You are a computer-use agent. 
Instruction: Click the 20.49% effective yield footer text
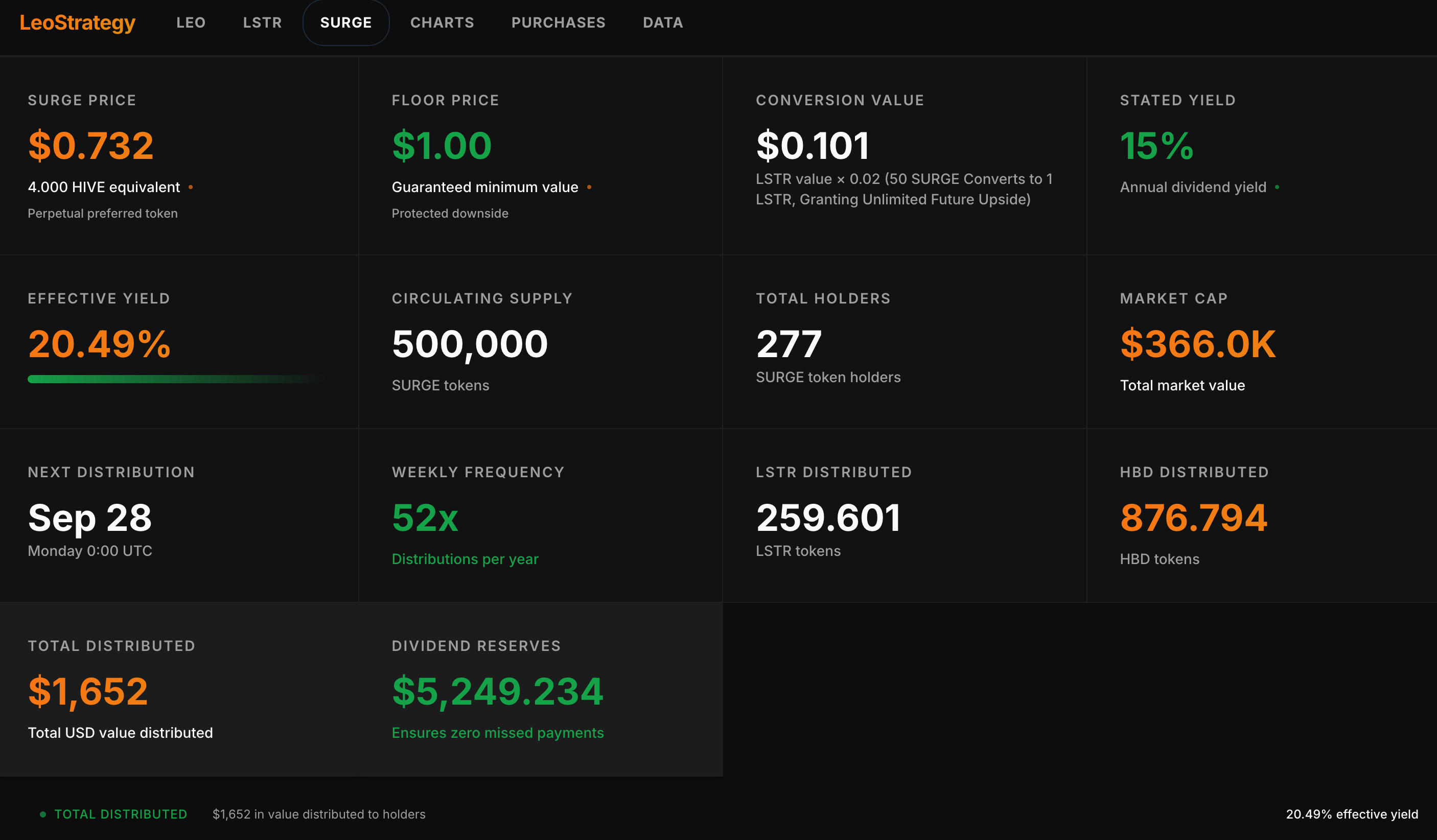[x=1352, y=814]
